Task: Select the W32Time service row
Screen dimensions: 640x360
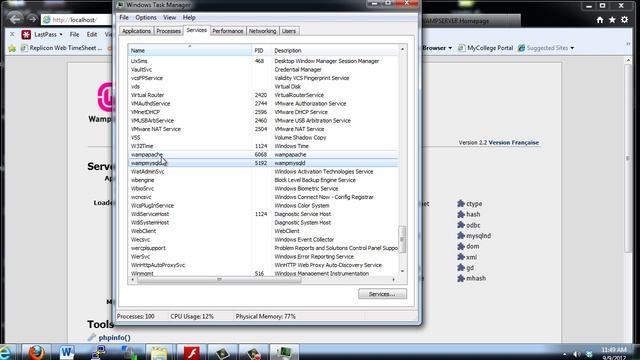Action: 263,146
